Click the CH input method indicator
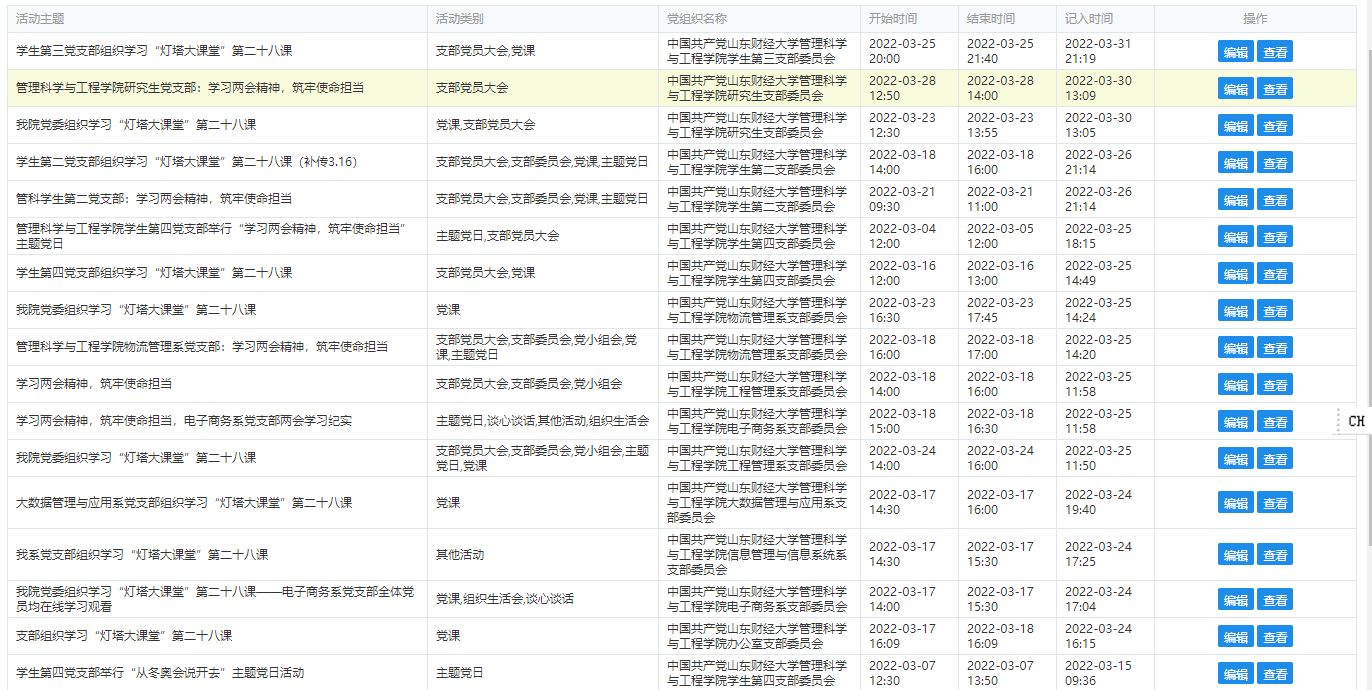The width and height of the screenshot is (1372, 690). point(1355,421)
